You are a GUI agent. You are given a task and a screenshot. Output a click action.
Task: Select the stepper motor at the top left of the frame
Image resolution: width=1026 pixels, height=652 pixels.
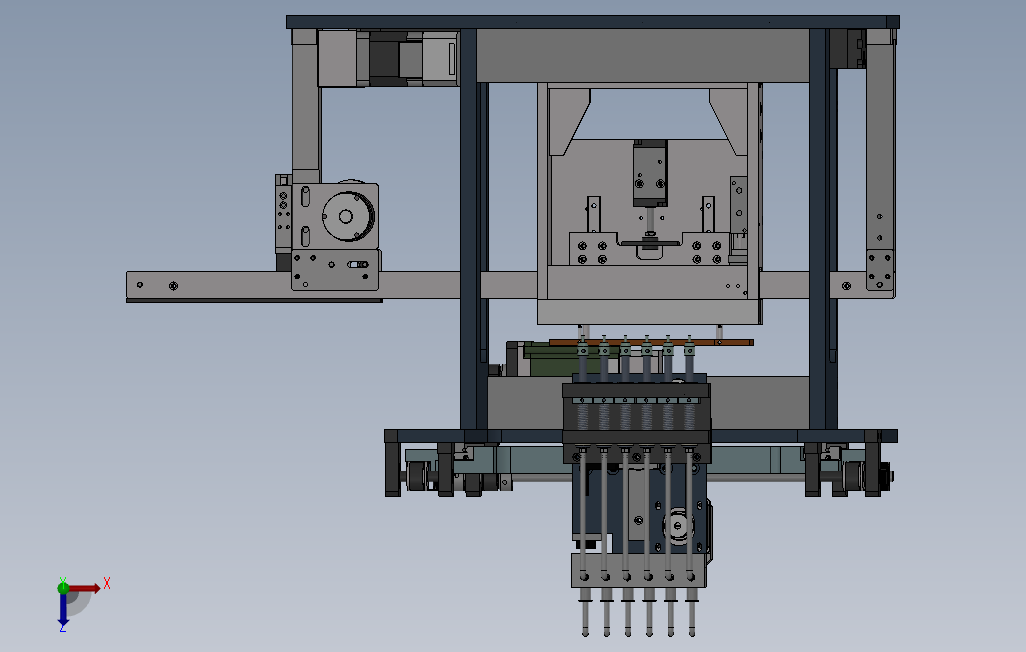387,59
